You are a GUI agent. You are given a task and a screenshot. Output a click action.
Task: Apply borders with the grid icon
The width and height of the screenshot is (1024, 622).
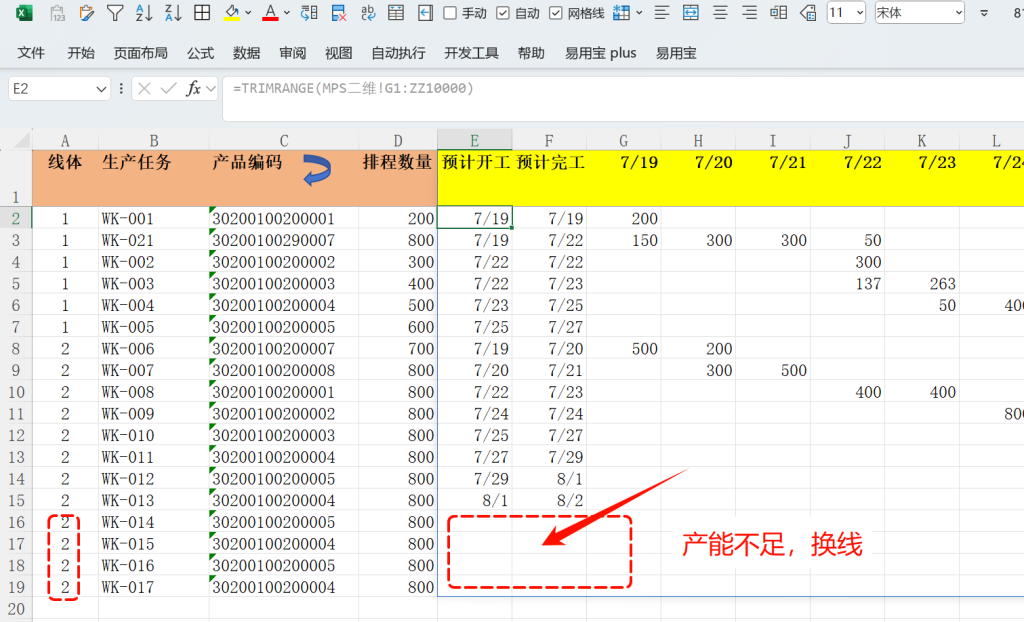[x=202, y=12]
